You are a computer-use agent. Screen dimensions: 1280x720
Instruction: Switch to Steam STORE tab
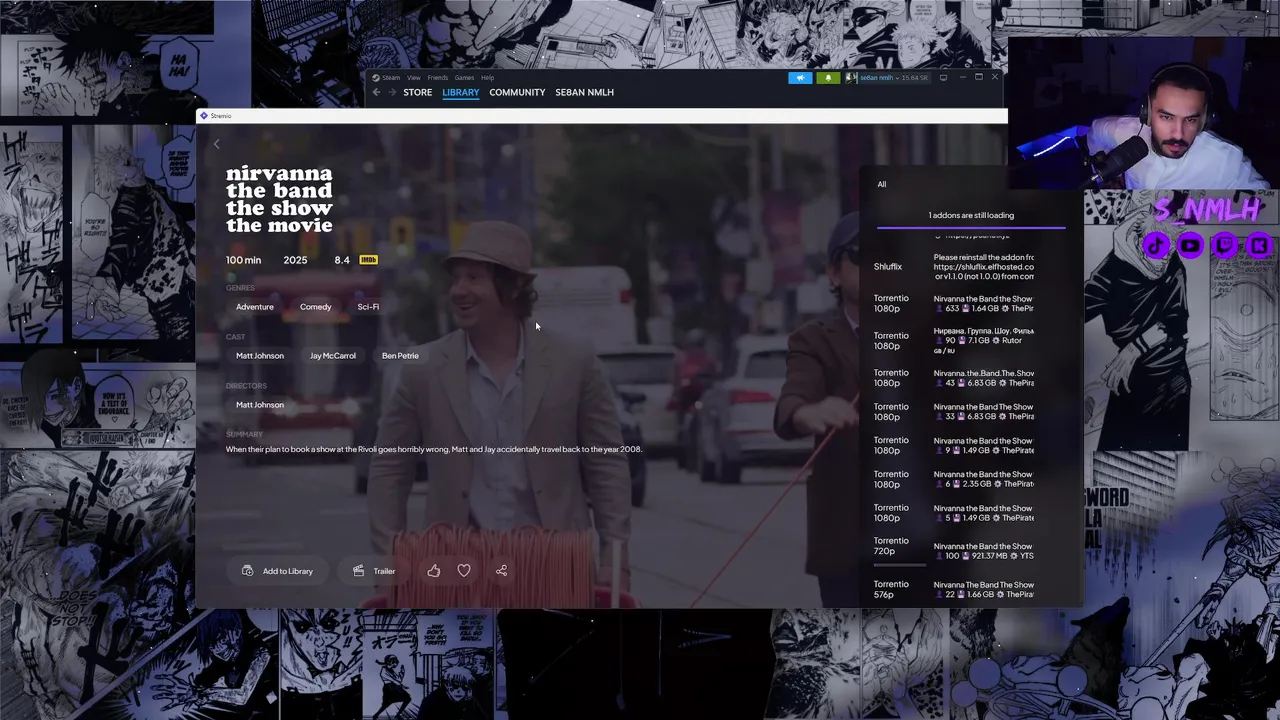pyautogui.click(x=418, y=92)
